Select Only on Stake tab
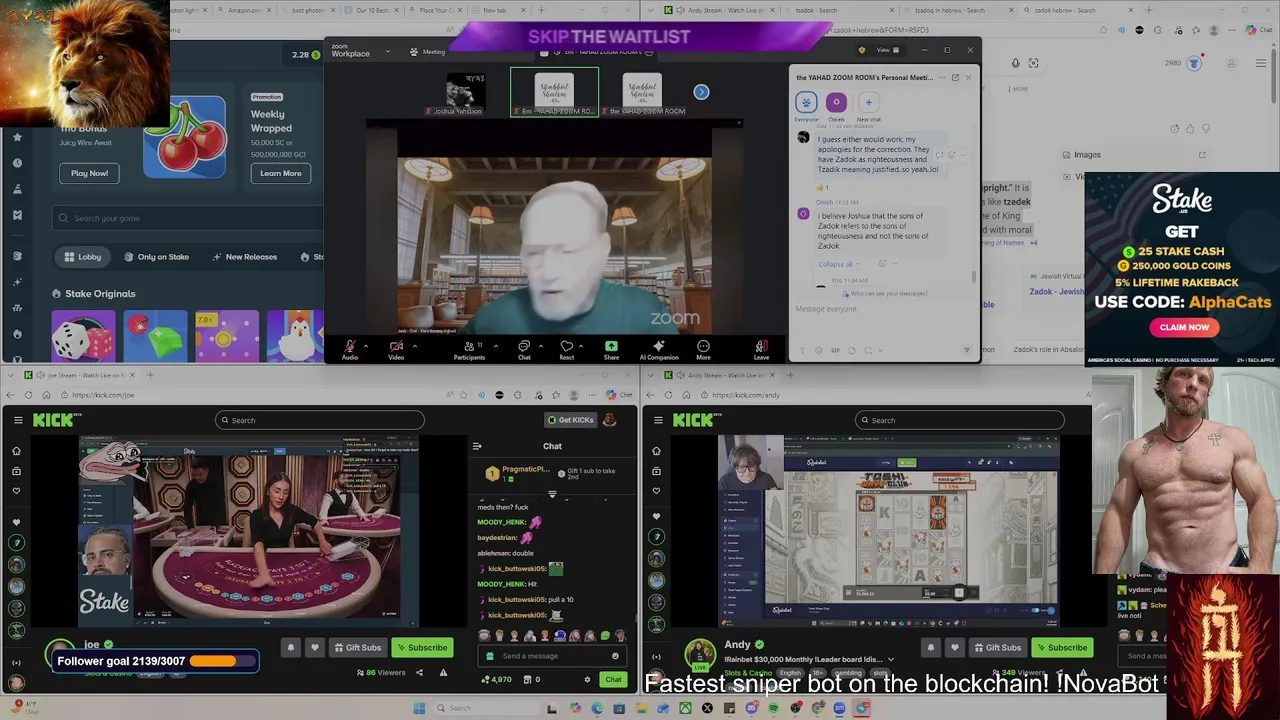1280x720 pixels. coord(156,257)
